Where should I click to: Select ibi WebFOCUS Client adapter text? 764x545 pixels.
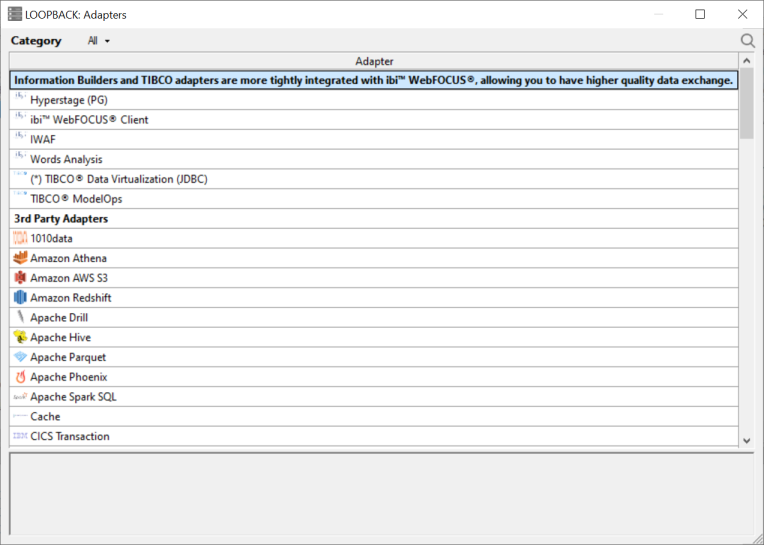89,120
